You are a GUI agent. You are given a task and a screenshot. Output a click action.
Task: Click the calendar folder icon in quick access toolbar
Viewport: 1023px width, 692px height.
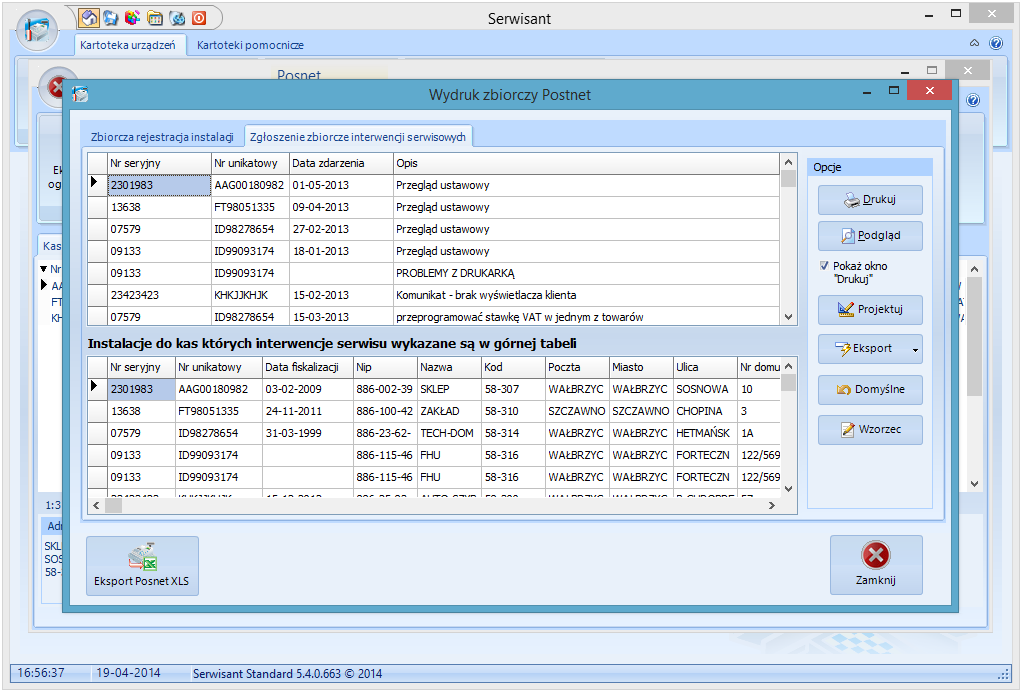pyautogui.click(x=155, y=18)
